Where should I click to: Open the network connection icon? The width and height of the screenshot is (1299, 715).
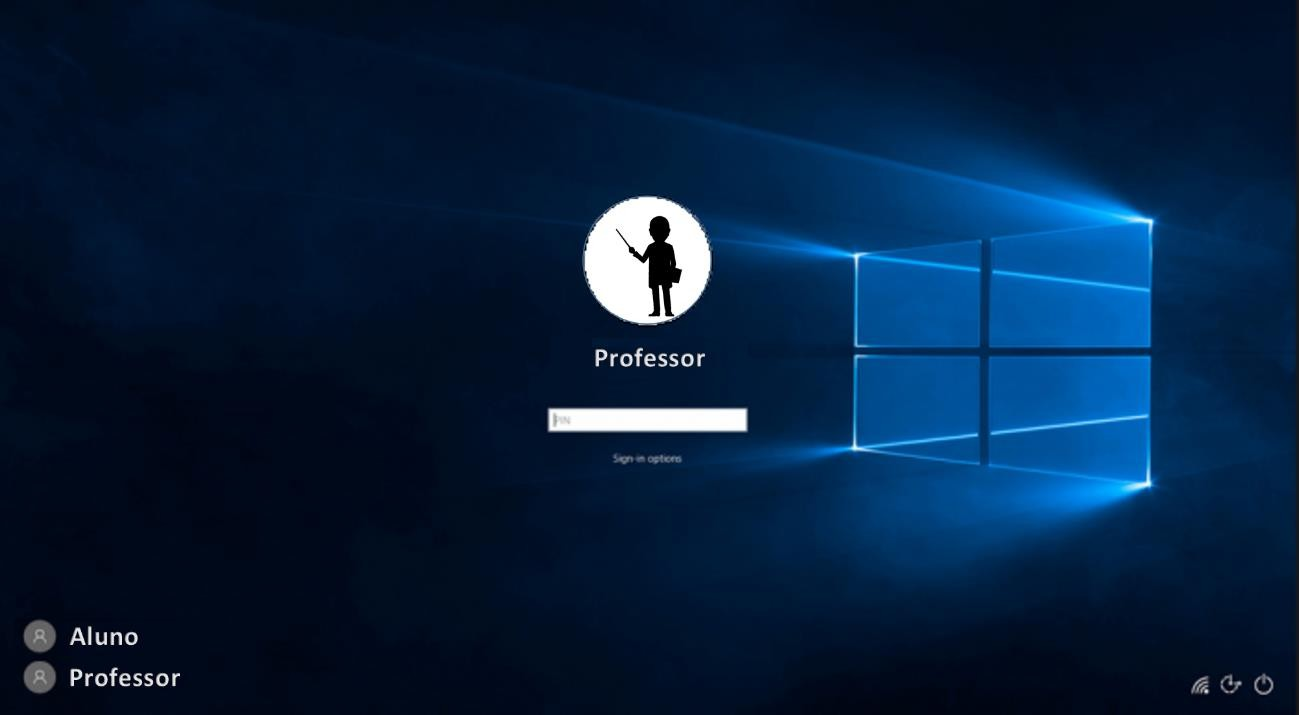pyautogui.click(x=1200, y=685)
